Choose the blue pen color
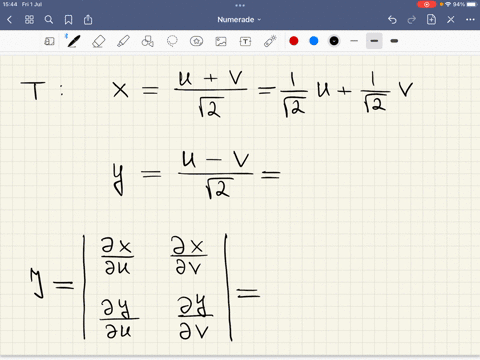The width and height of the screenshot is (480, 360). [314, 41]
